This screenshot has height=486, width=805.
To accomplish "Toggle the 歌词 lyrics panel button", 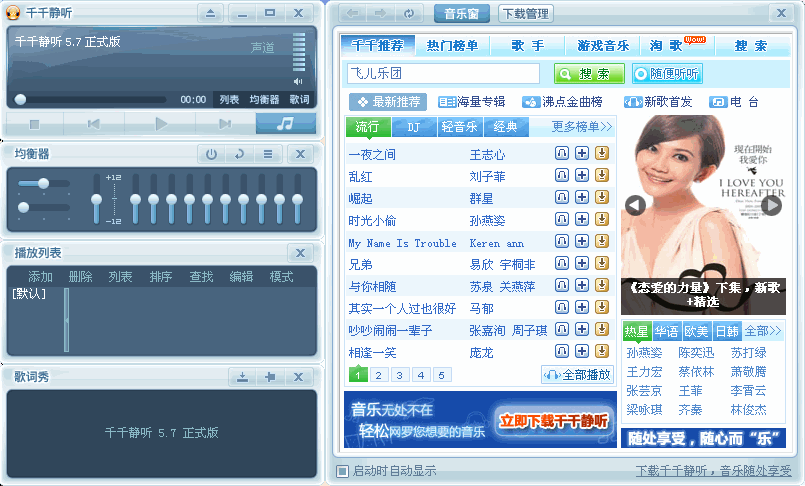I will [x=299, y=100].
